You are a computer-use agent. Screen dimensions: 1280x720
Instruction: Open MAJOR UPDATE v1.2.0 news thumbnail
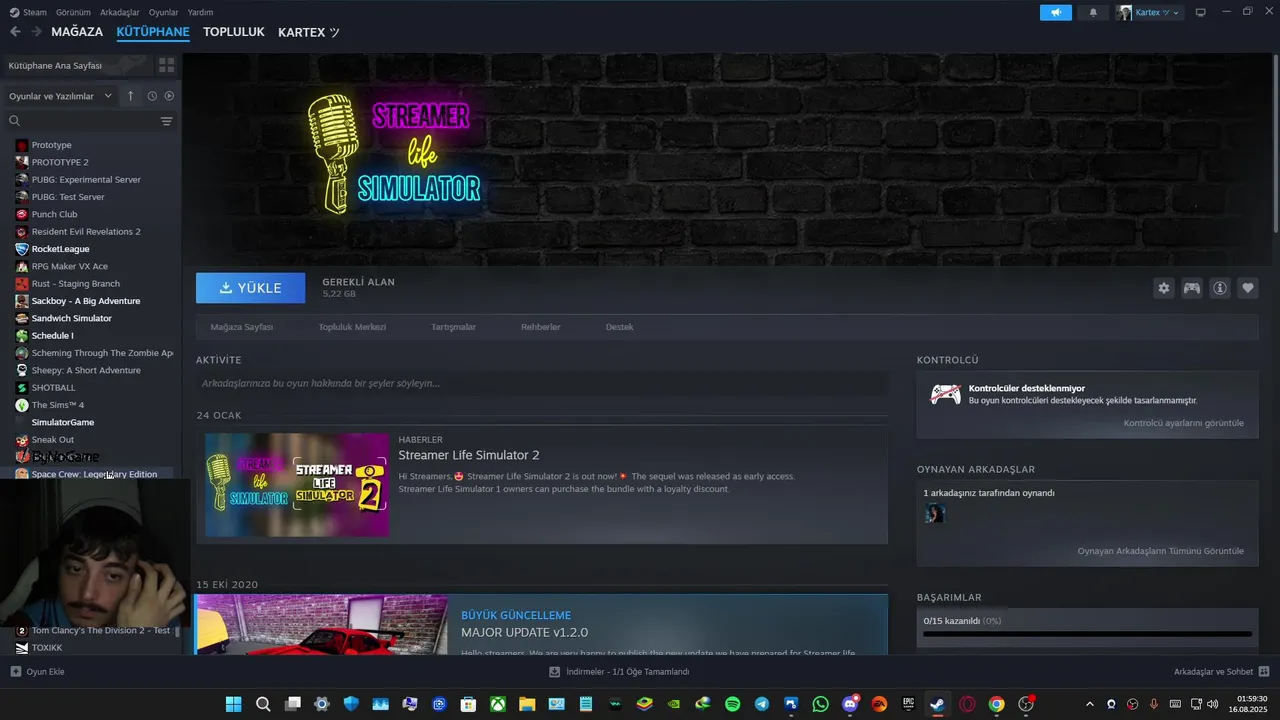tap(321, 625)
